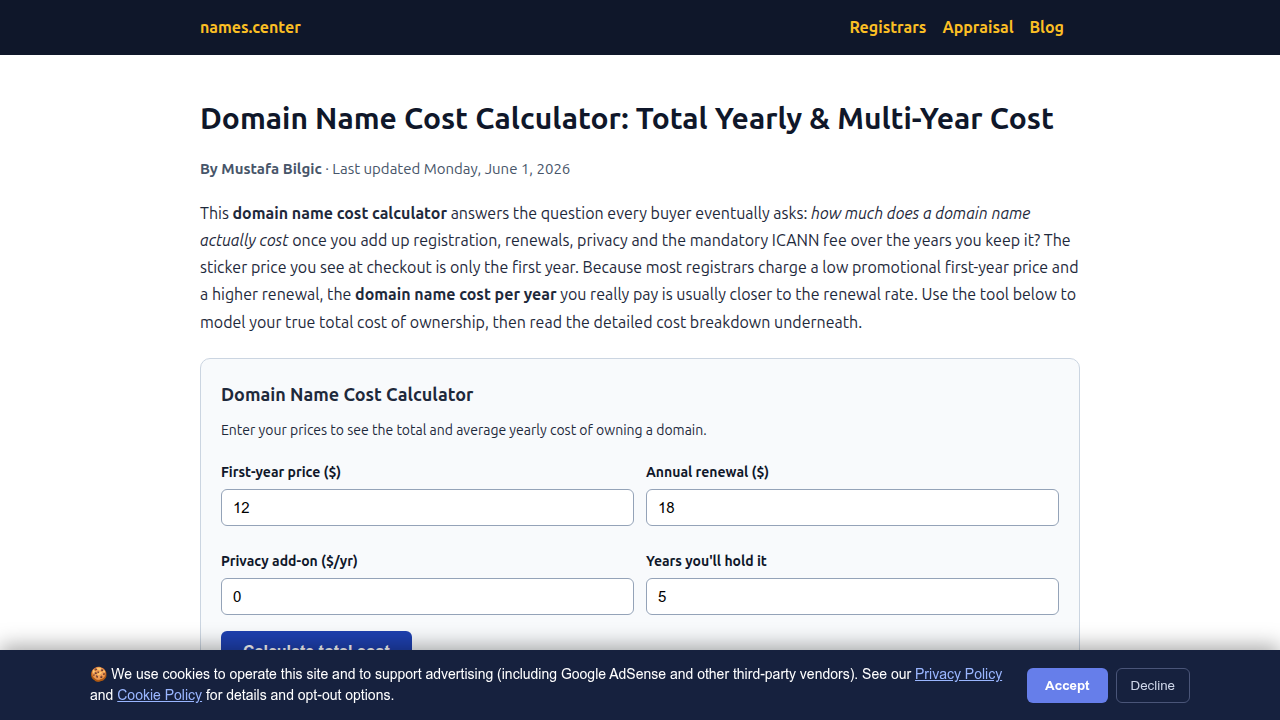Click the Domain Name Cost Calculator heading
This screenshot has height=720, width=1280.
(x=347, y=395)
